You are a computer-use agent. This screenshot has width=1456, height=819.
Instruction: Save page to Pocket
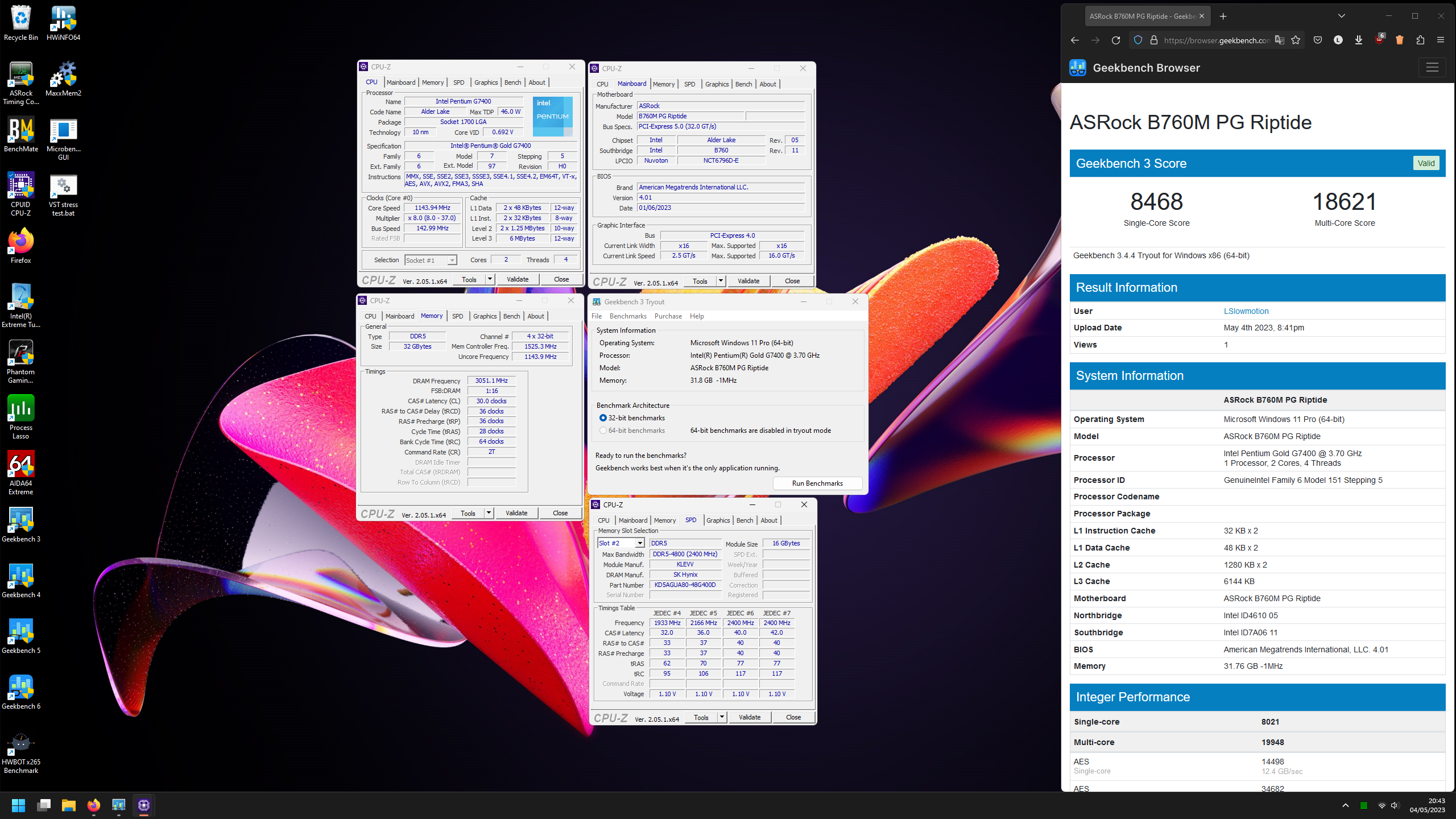(x=1317, y=40)
